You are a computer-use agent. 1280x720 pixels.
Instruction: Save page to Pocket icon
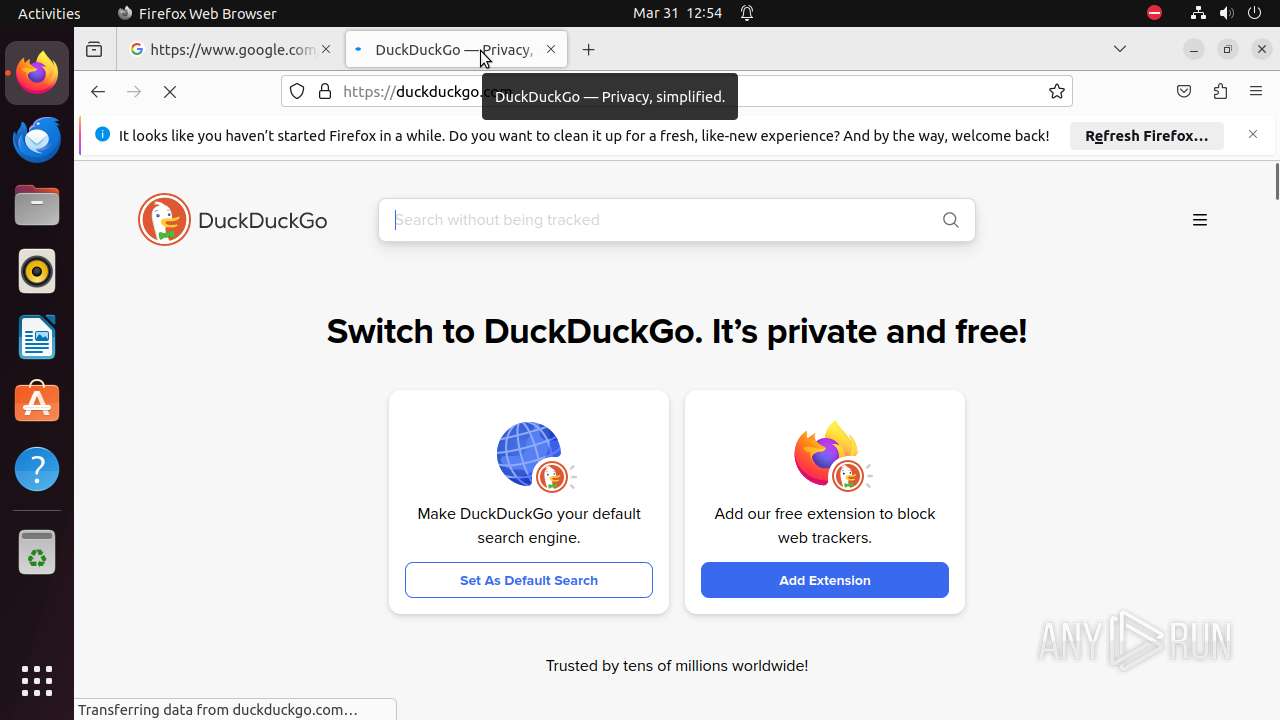click(x=1184, y=91)
